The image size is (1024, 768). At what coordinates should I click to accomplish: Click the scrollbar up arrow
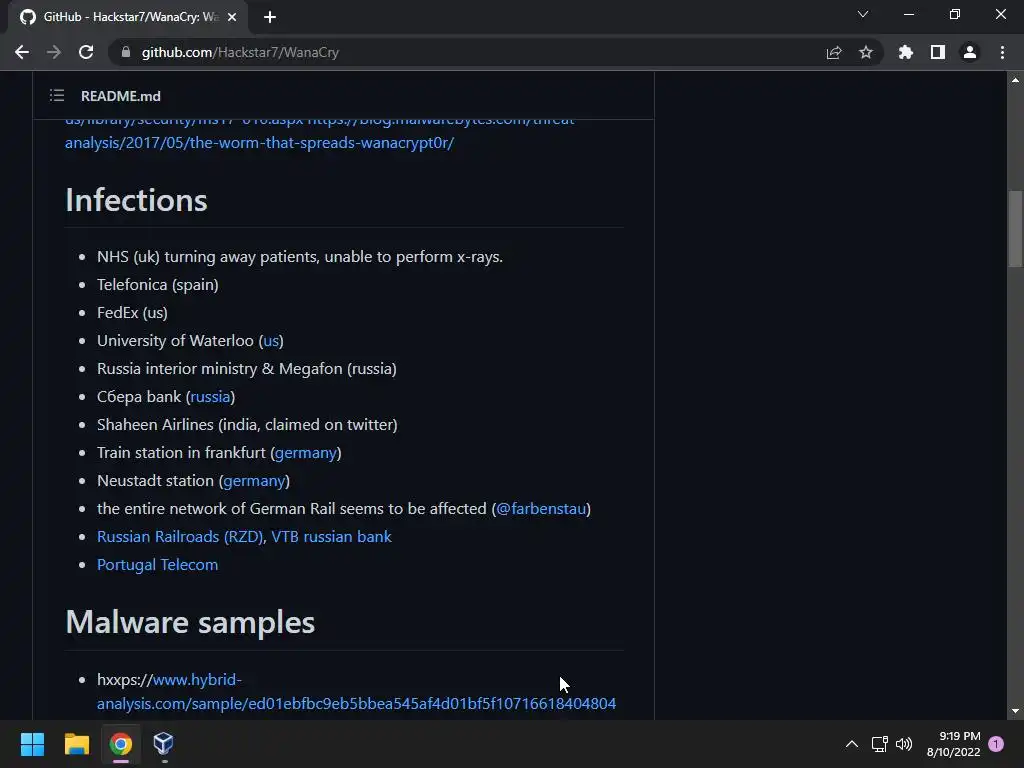(1015, 80)
